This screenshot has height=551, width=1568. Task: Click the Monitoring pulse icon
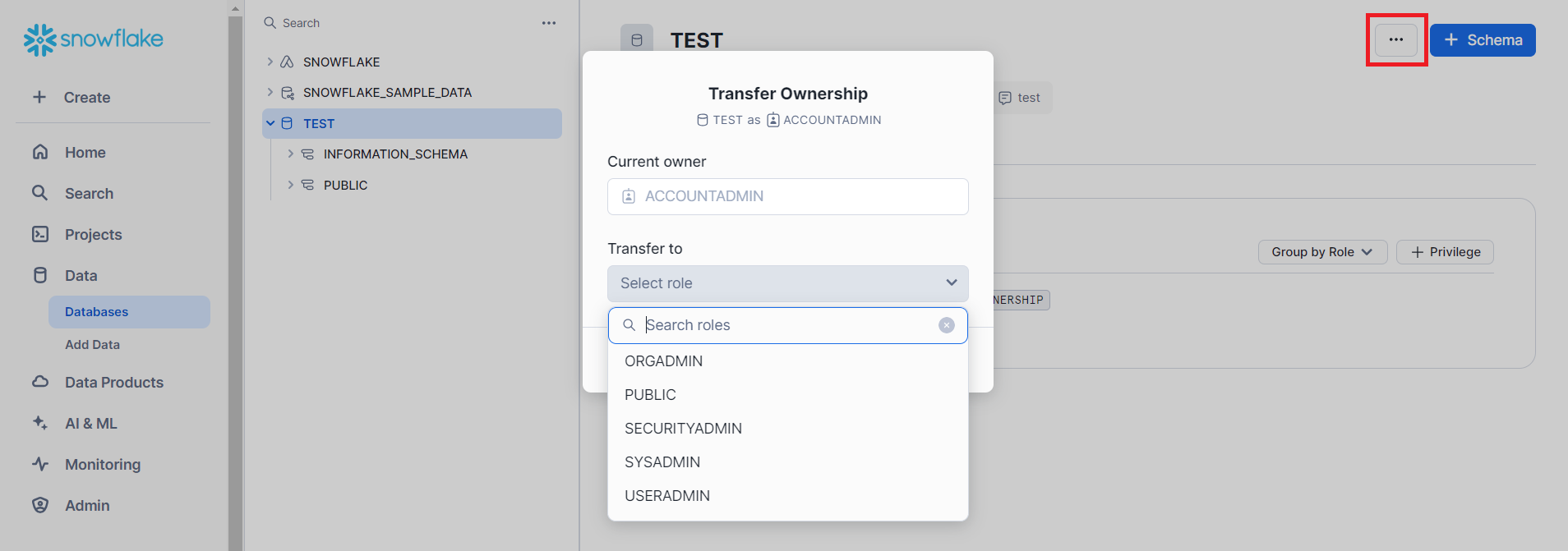(x=39, y=464)
